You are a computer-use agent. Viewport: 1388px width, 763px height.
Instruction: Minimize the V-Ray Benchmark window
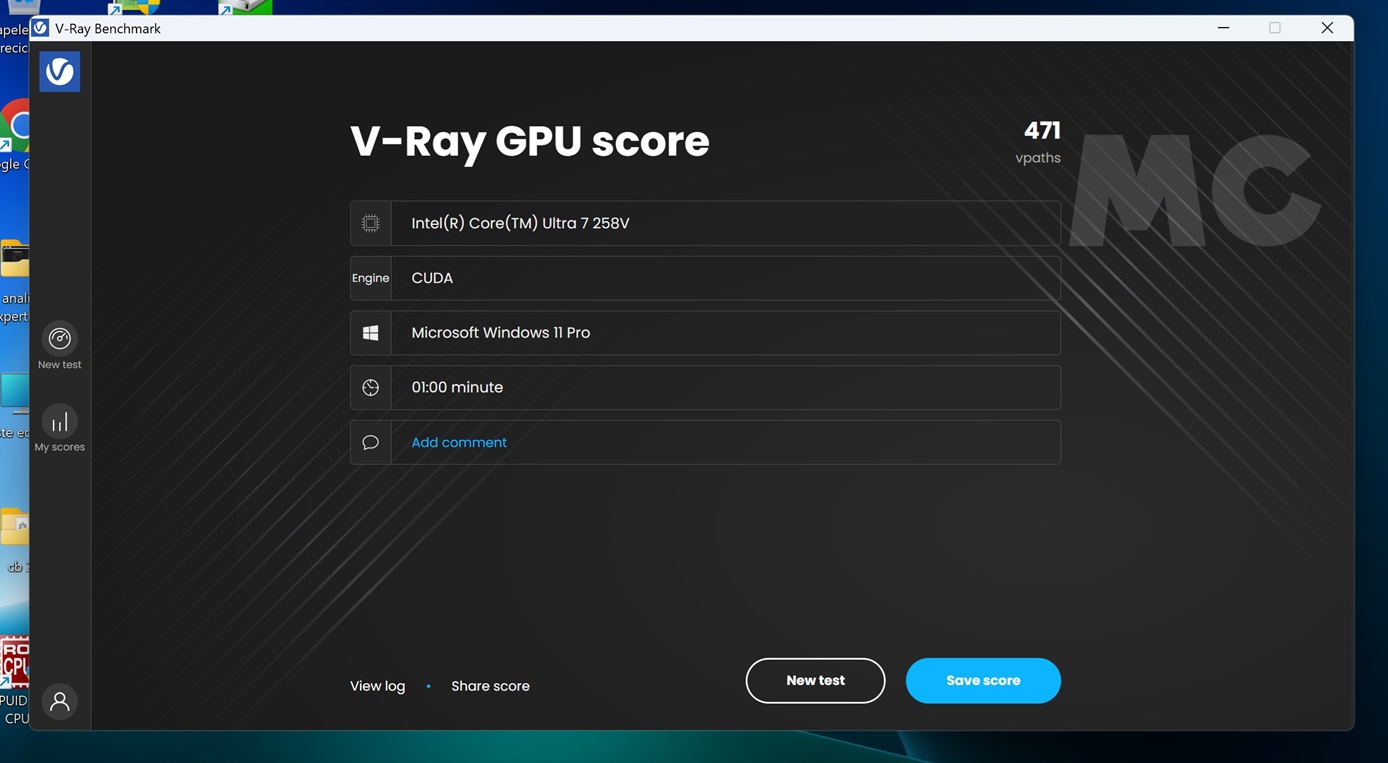coord(1223,28)
